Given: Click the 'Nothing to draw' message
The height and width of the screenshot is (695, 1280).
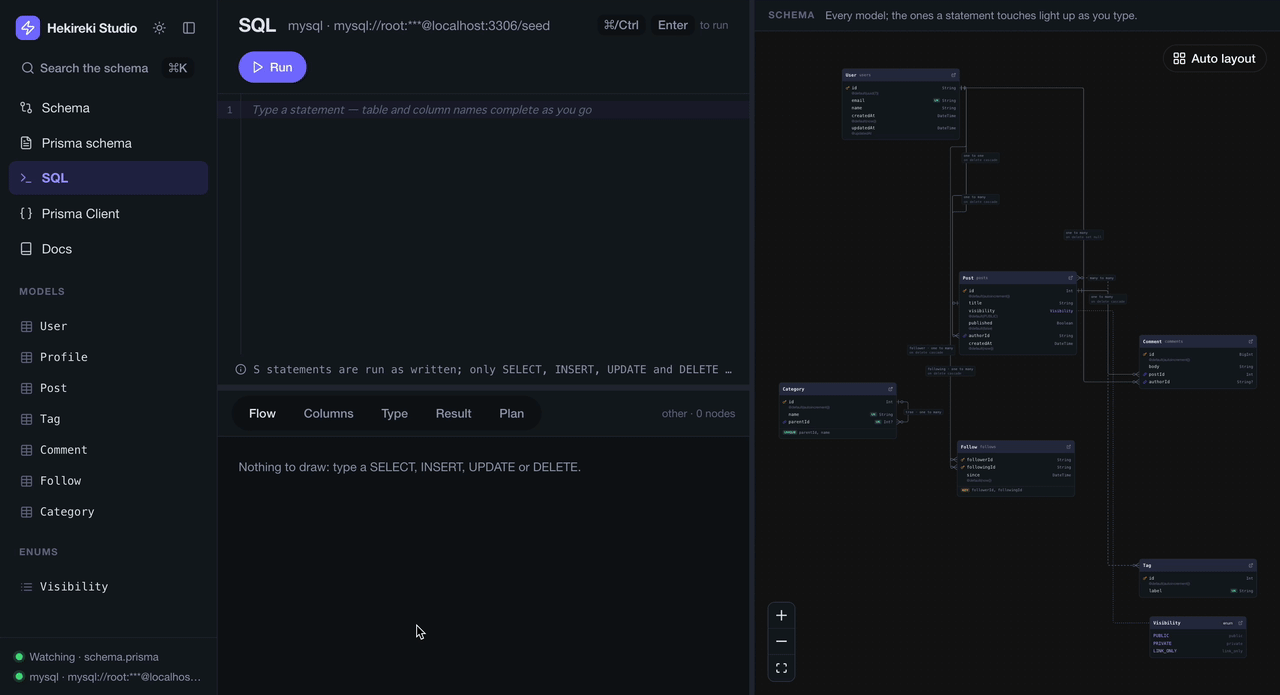Looking at the screenshot, I should pyautogui.click(x=409, y=467).
